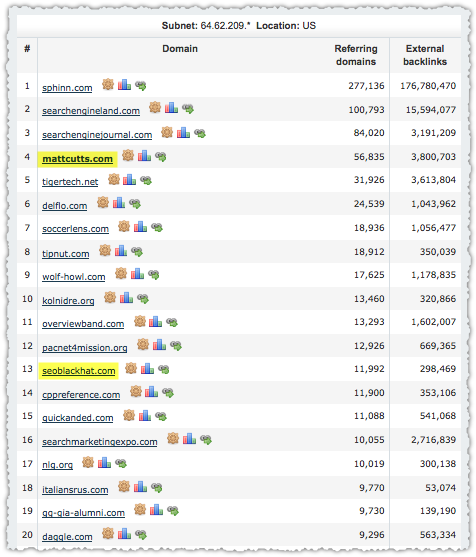Click bar chart icon beside daggle.com
The height and width of the screenshot is (557, 476).
pyautogui.click(x=124, y=534)
